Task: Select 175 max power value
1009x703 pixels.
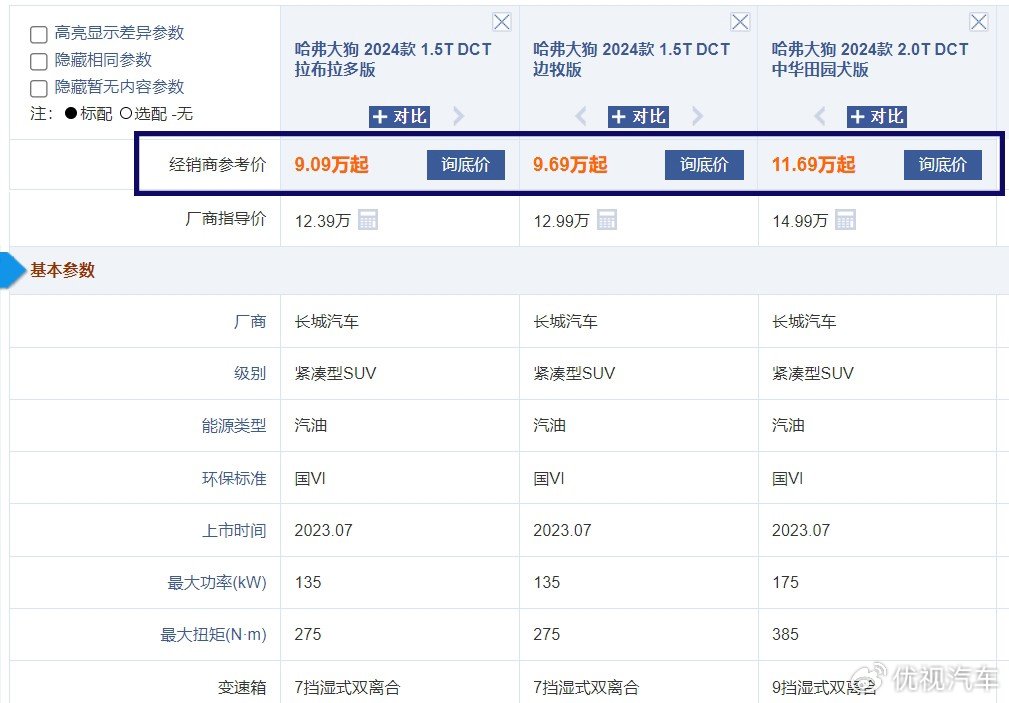Action: pos(785,583)
